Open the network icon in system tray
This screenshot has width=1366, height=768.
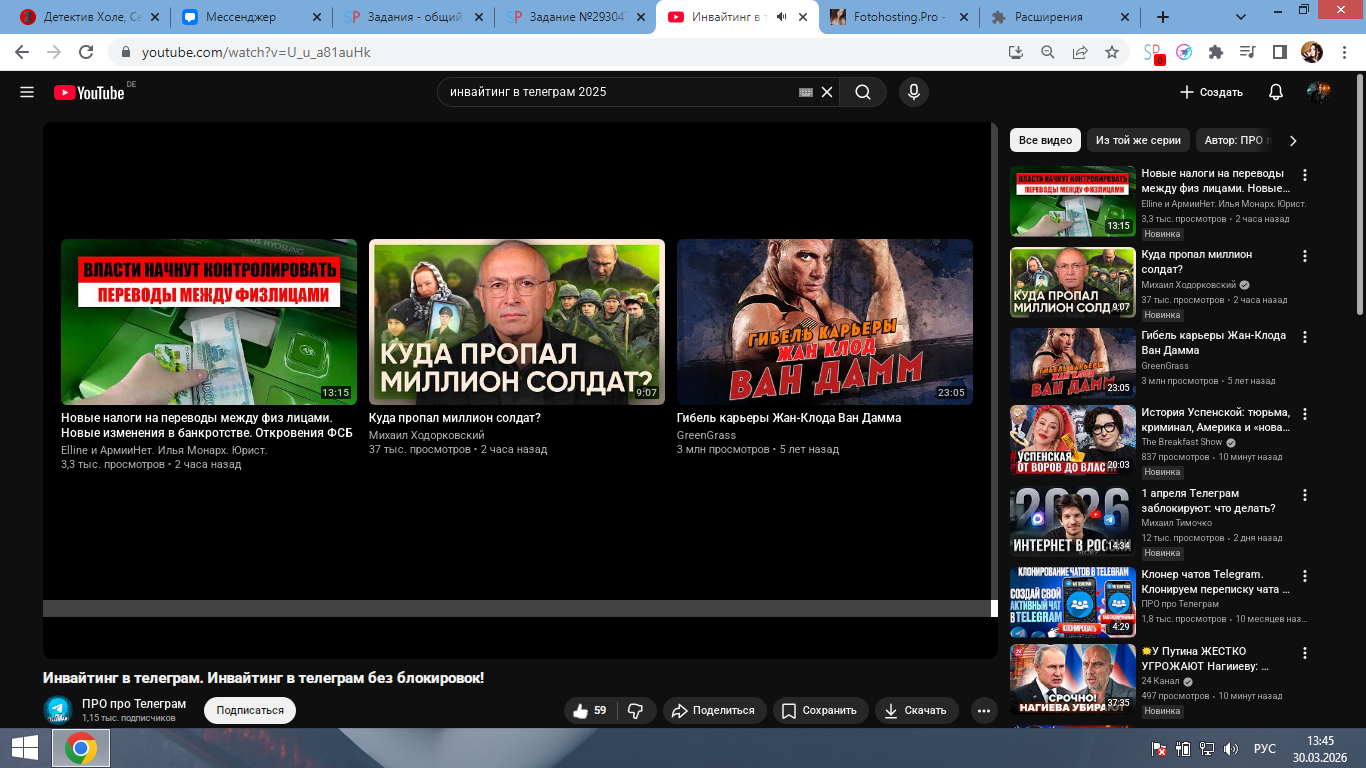(1206, 748)
